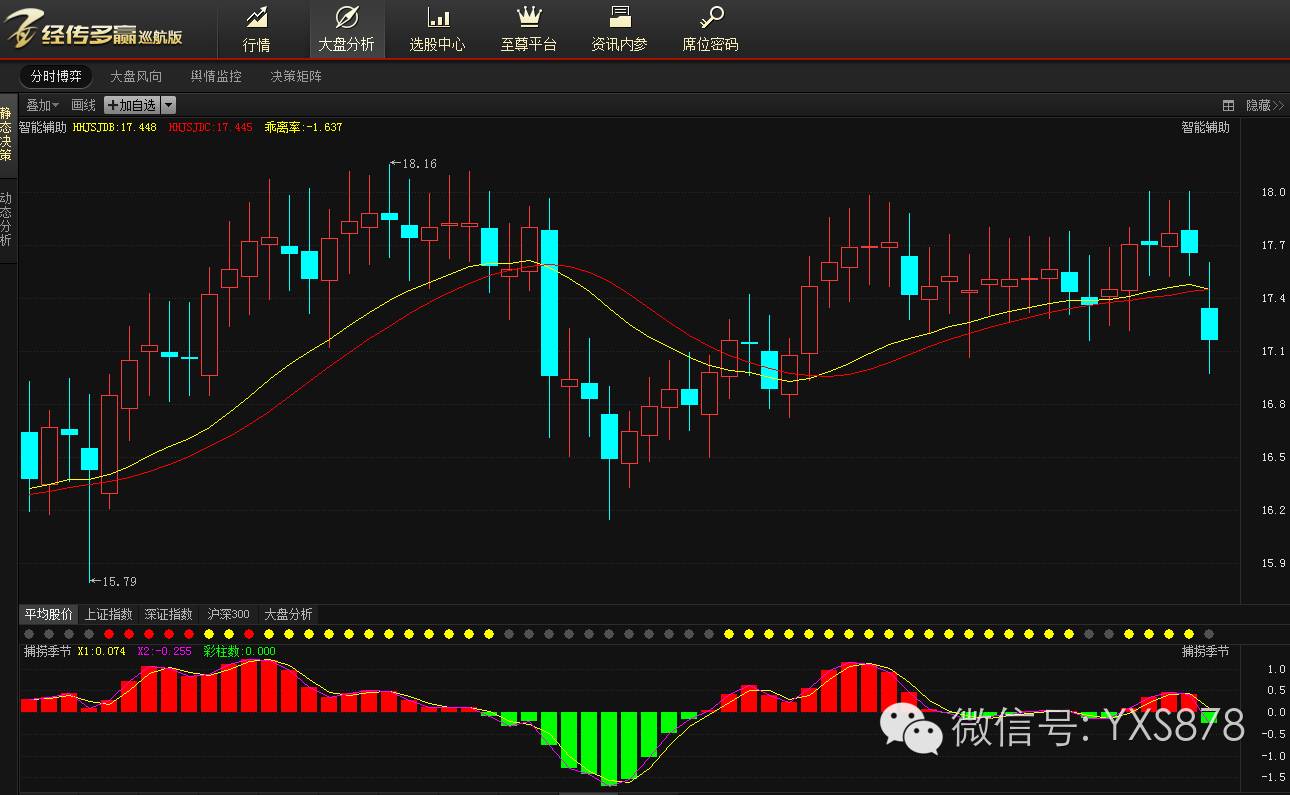Select the 静态决策 side tab

point(6,135)
